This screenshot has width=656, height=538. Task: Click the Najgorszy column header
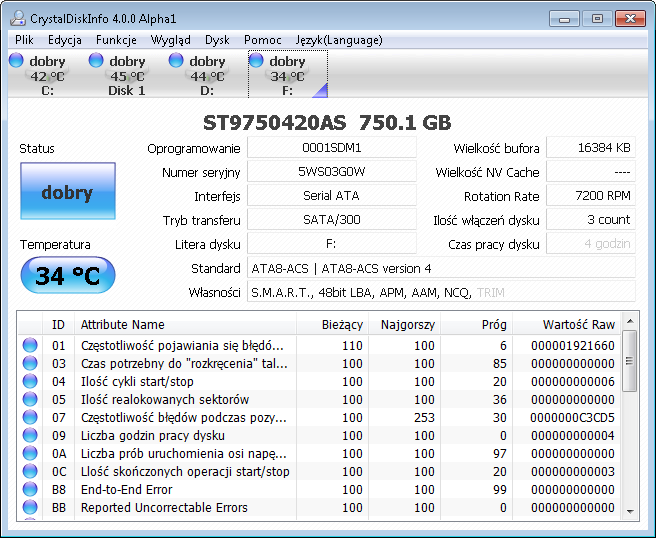[404, 324]
